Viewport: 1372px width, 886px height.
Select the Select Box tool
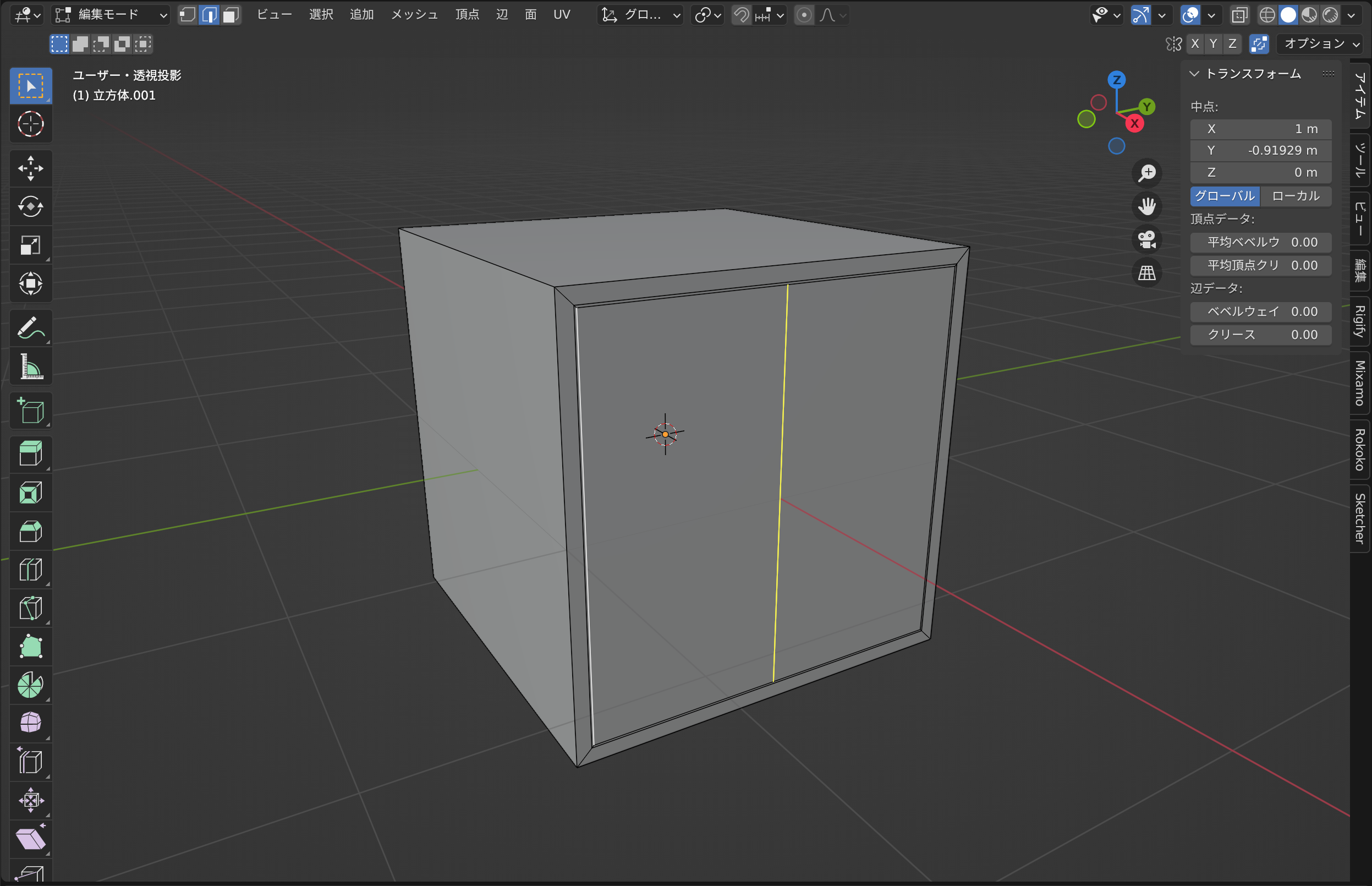tap(30, 86)
